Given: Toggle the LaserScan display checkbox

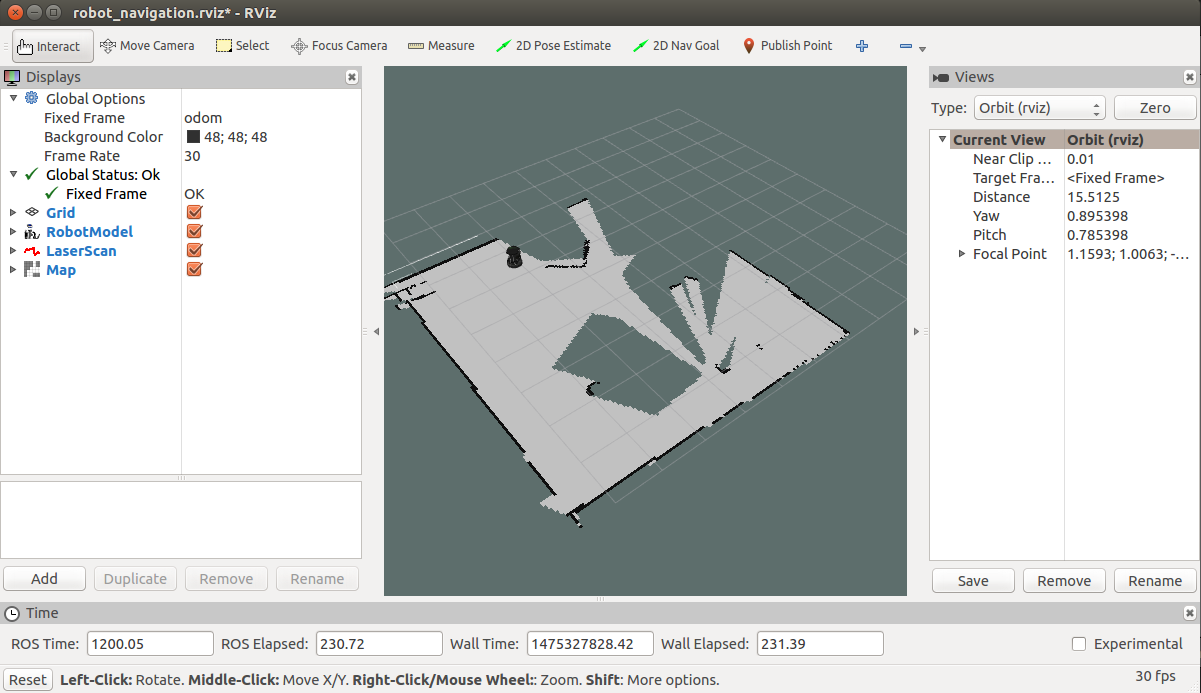Looking at the screenshot, I should tap(194, 250).
